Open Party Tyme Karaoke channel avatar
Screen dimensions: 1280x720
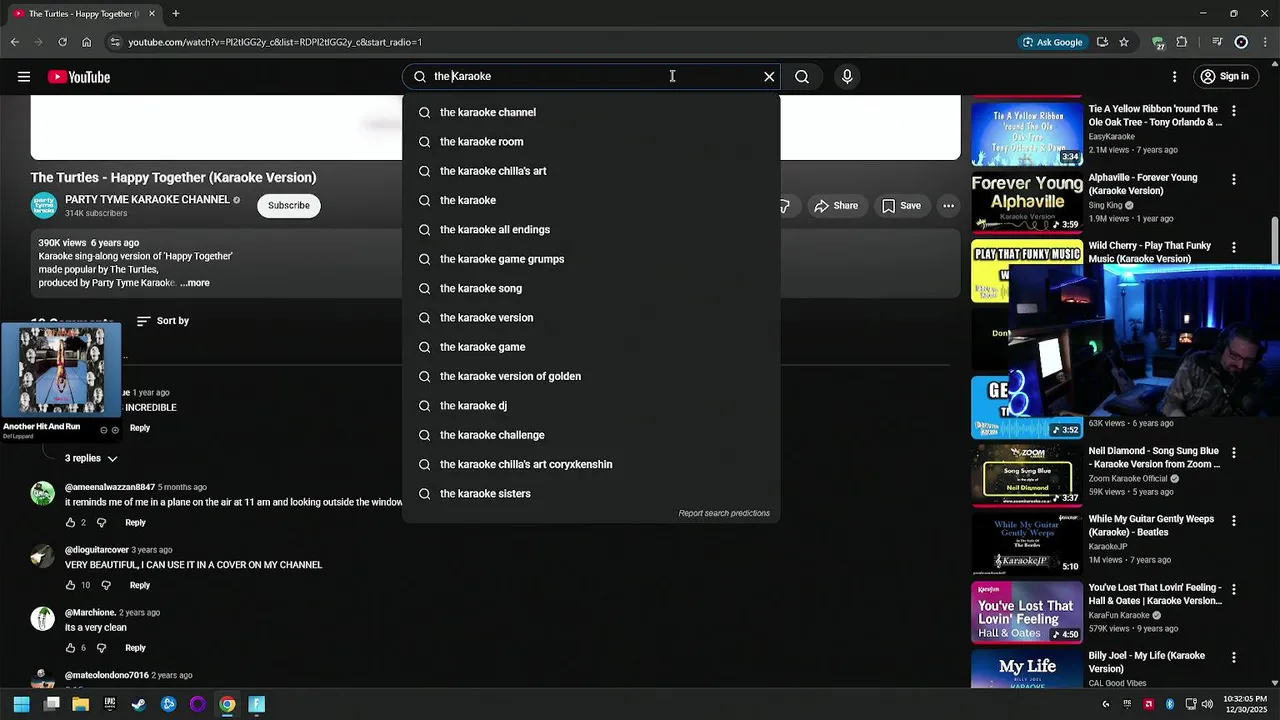[x=44, y=205]
